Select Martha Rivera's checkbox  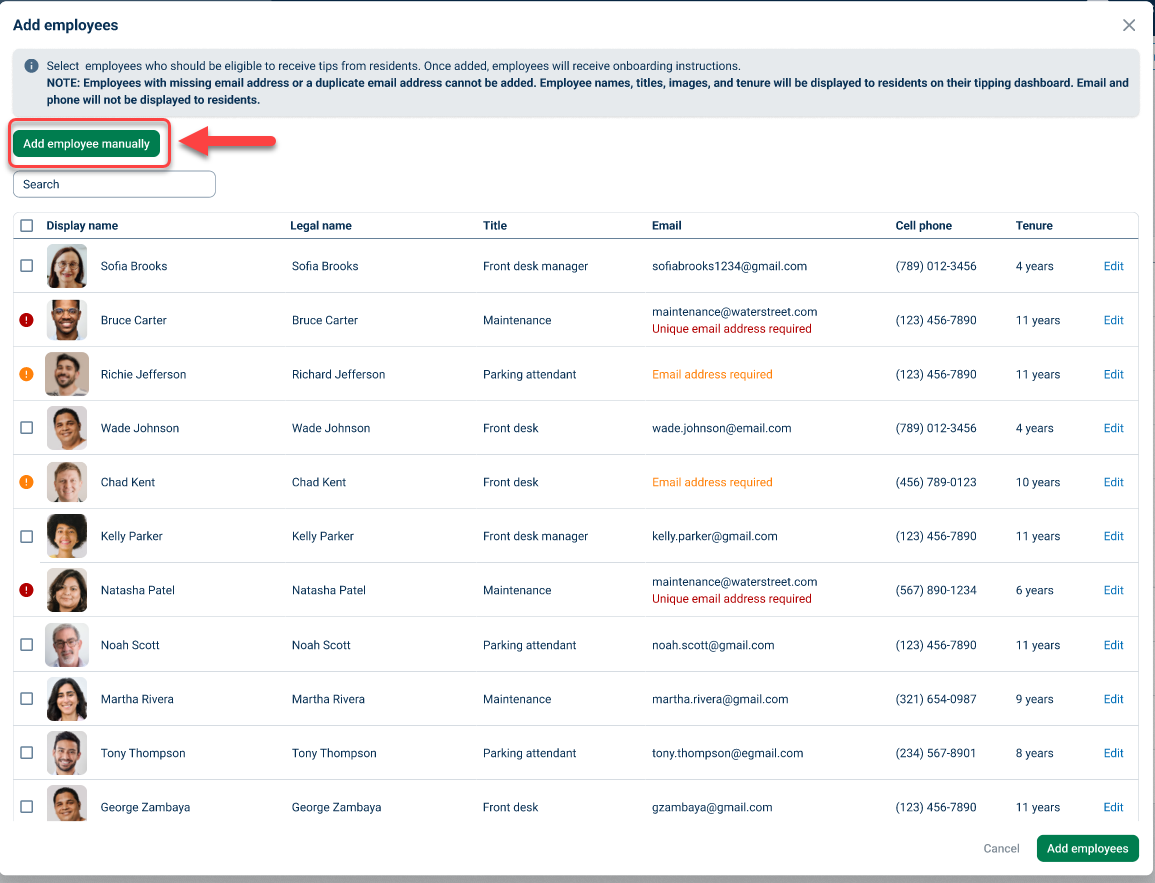(27, 699)
